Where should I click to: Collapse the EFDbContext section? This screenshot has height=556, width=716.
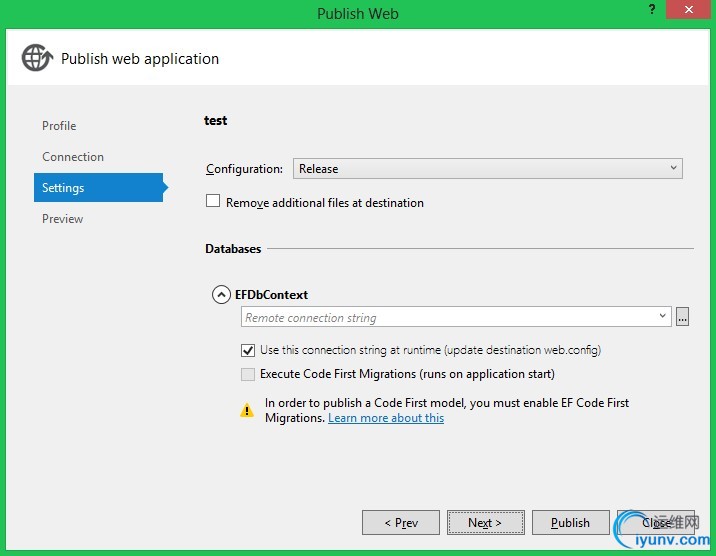(x=221, y=295)
